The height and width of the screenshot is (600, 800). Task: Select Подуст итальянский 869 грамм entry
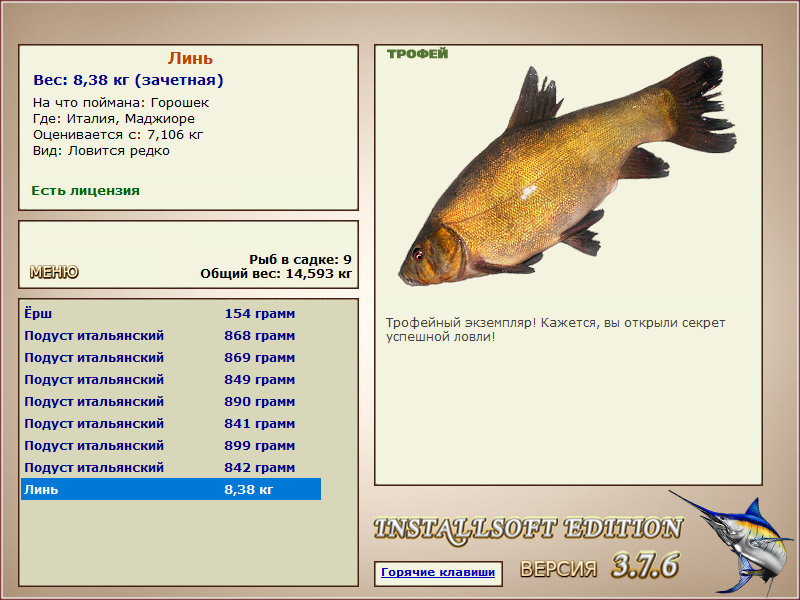point(171,357)
